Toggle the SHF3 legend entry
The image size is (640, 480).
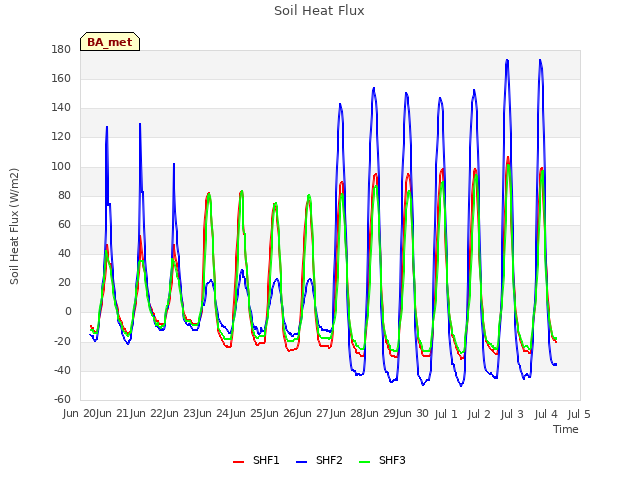tap(382, 460)
